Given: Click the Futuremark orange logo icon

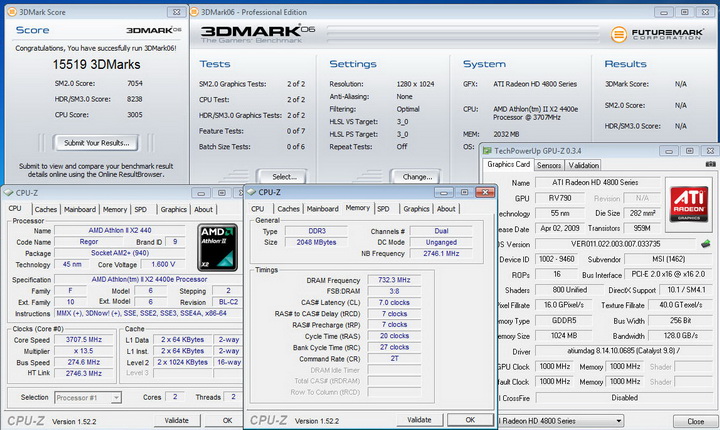Looking at the screenshot, I should click(x=619, y=34).
